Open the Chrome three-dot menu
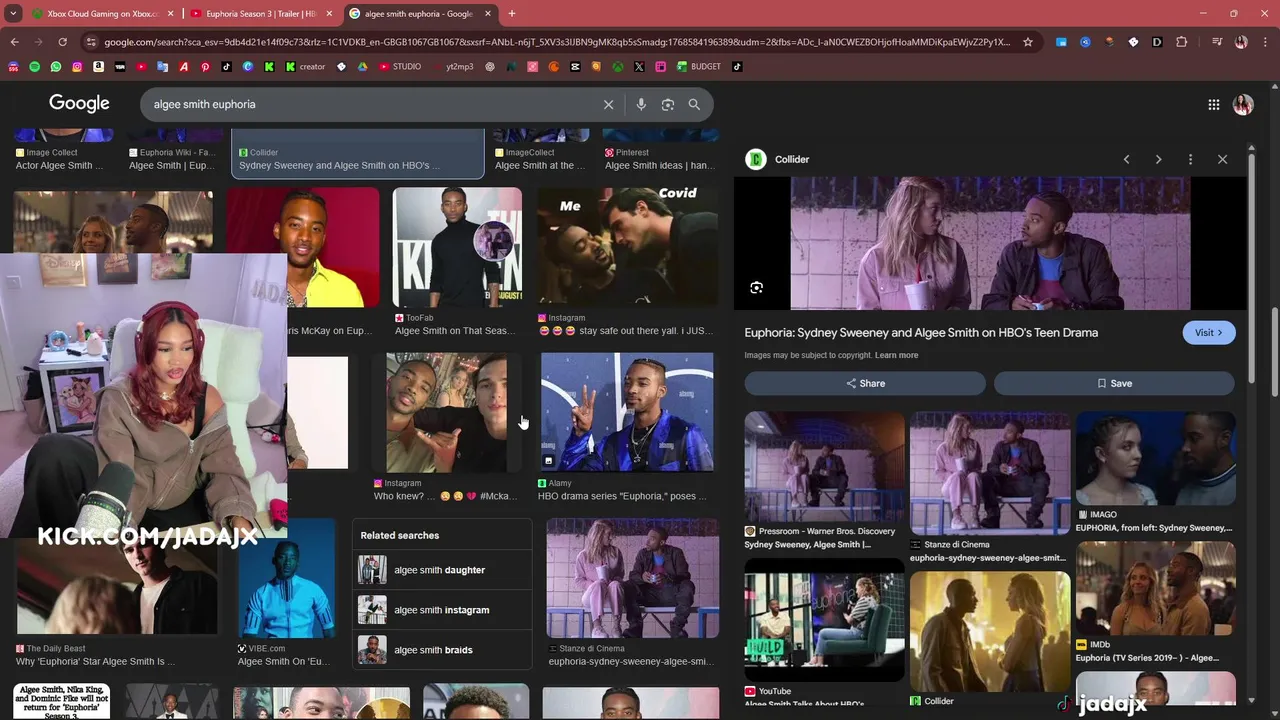The height and width of the screenshot is (720, 1280). (1264, 42)
